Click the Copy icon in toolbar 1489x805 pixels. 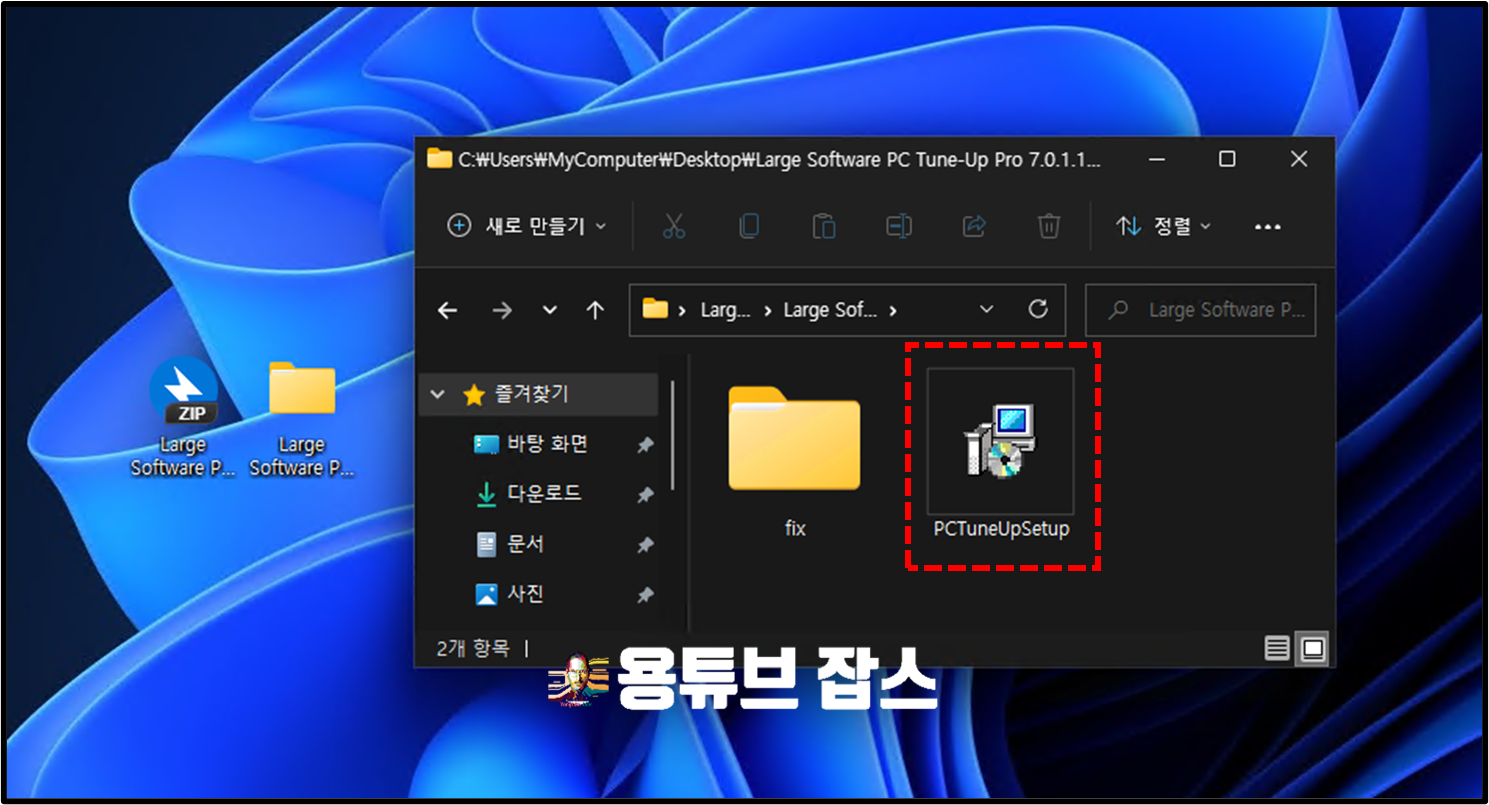coord(749,226)
